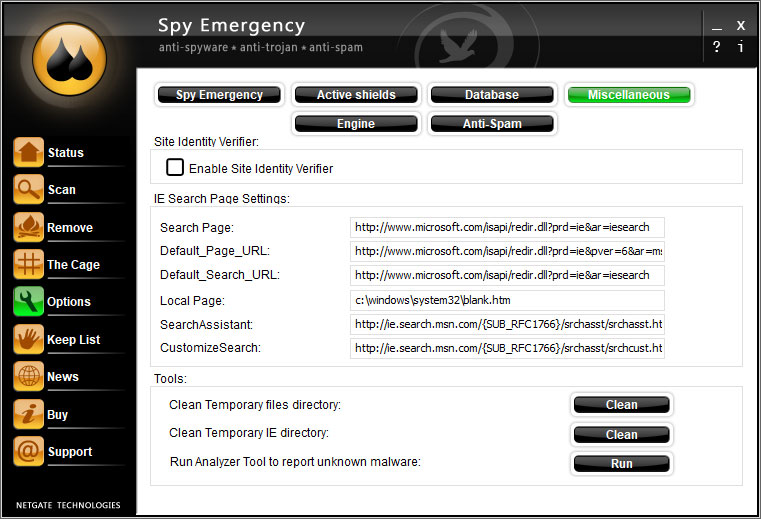This screenshot has height=519, width=761.
Task: Click the Options wrench icon
Action: pos(28,301)
